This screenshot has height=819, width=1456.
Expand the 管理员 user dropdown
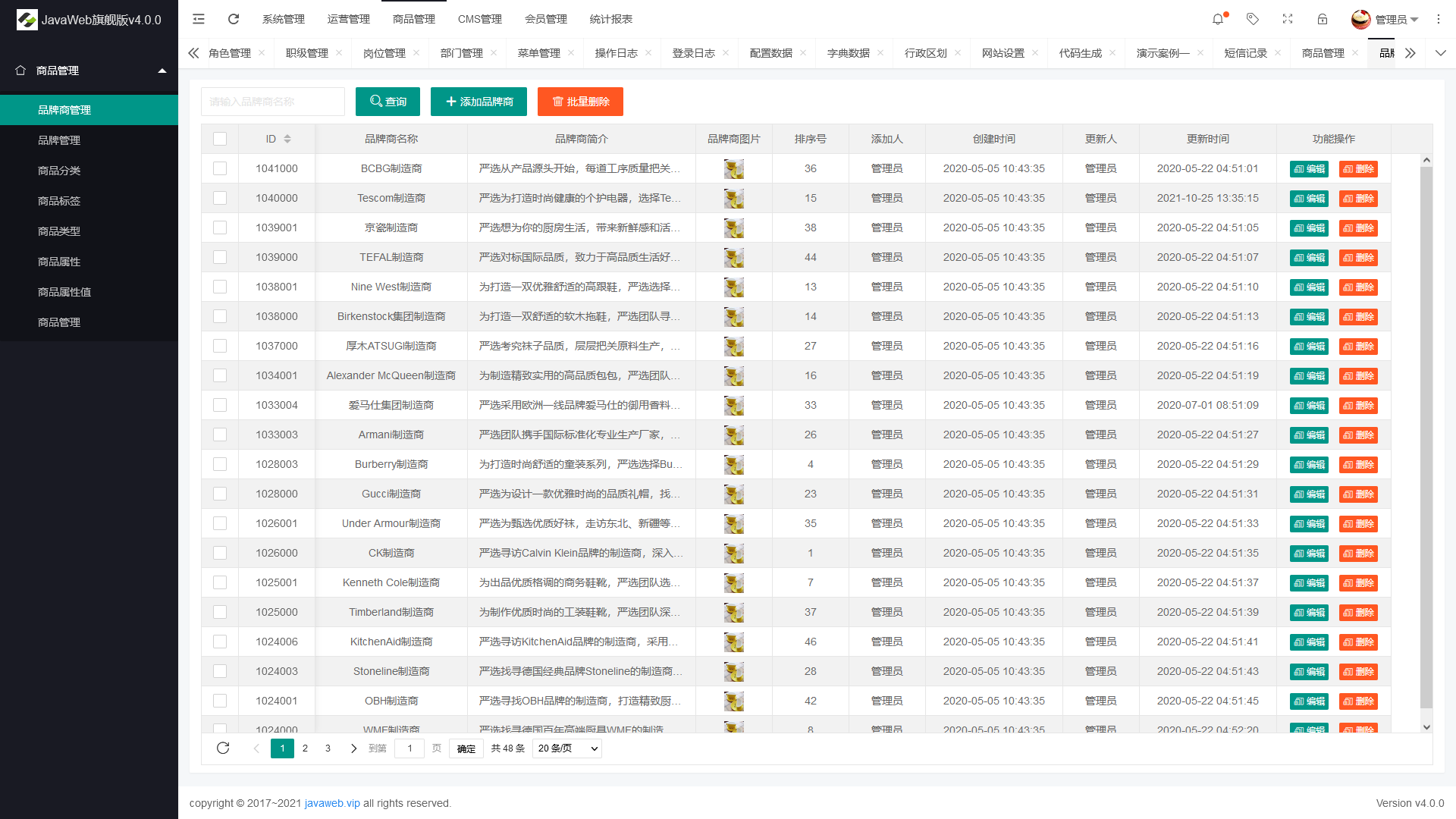pos(1385,19)
